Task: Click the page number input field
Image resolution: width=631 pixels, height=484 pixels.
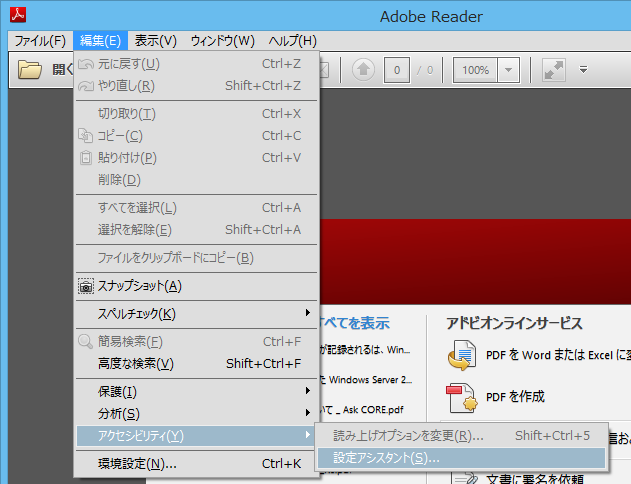Action: 397,70
